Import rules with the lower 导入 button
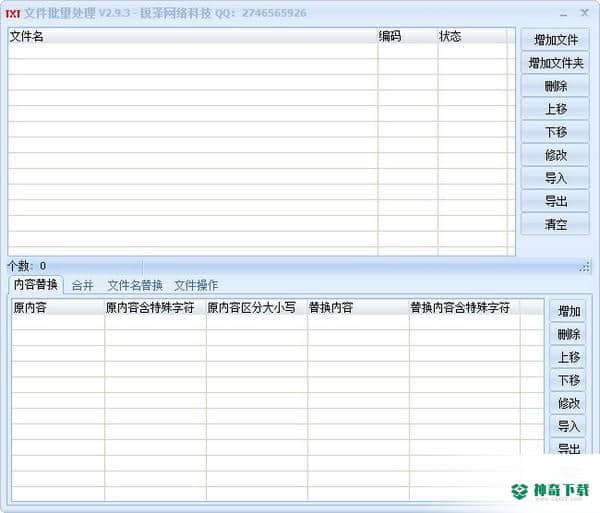The height and width of the screenshot is (513, 600). tap(568, 426)
